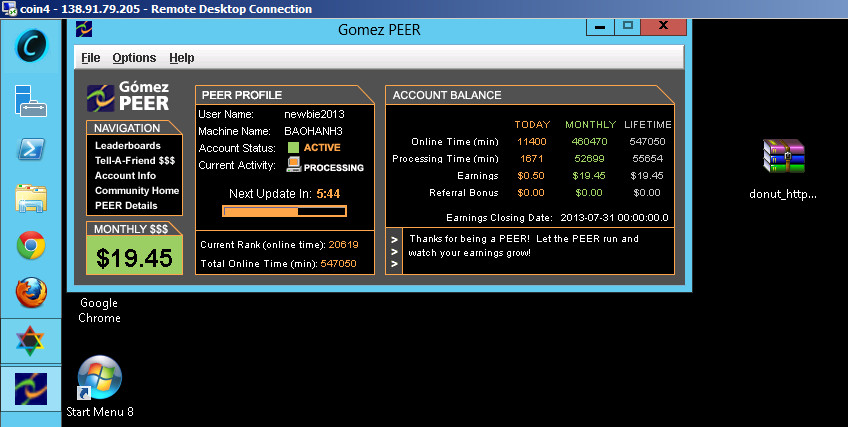Close the Gomez PEER window

pos(664,27)
